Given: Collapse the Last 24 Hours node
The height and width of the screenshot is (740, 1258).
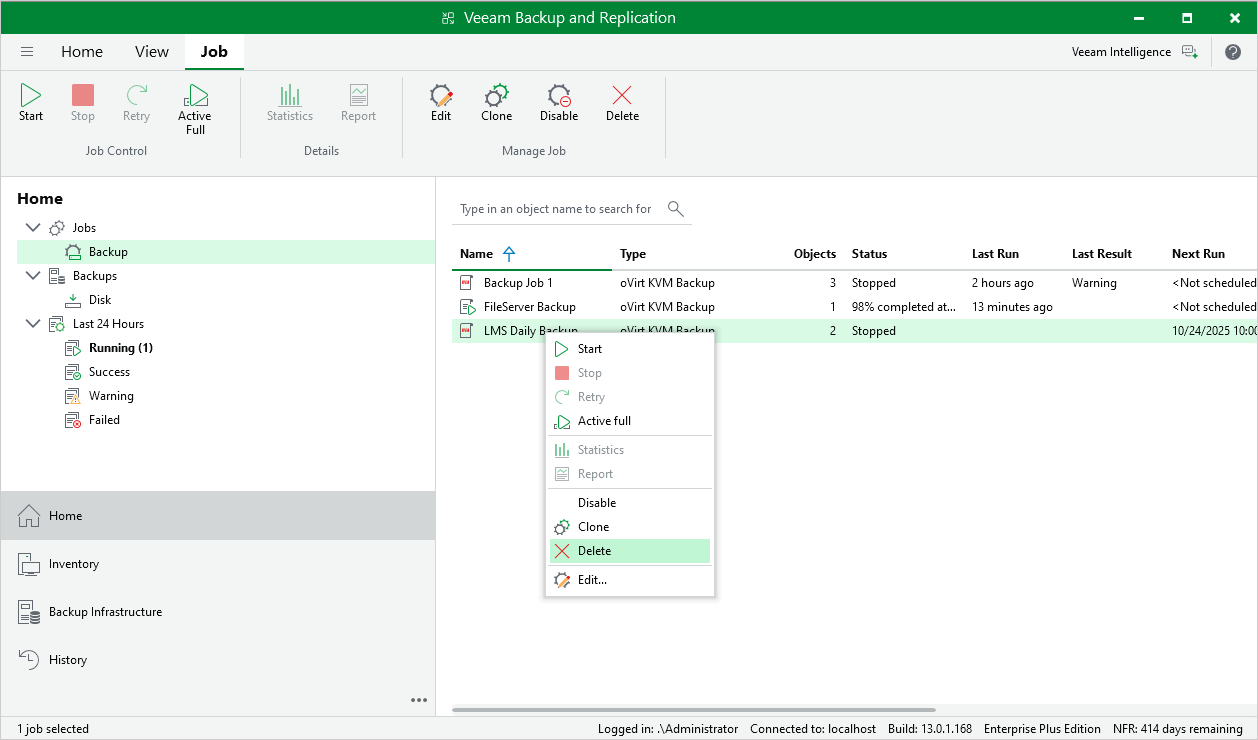Looking at the screenshot, I should pos(33,324).
